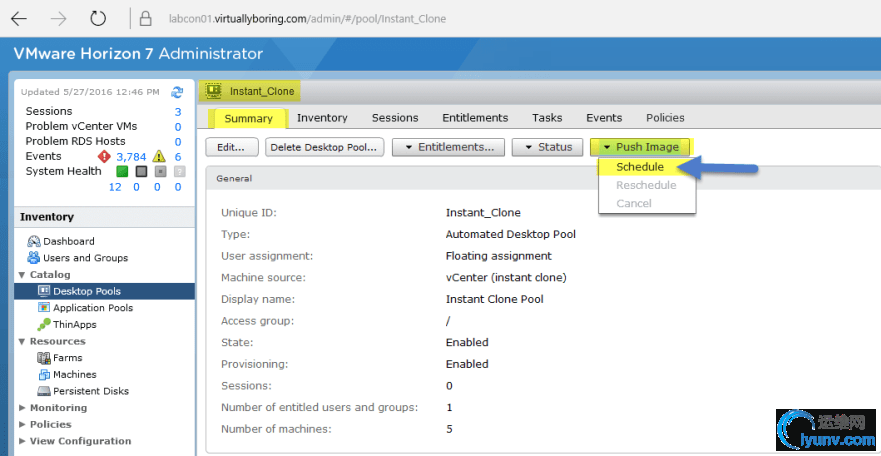The width and height of the screenshot is (881, 456).
Task: Open the Tasks tab
Action: [547, 118]
